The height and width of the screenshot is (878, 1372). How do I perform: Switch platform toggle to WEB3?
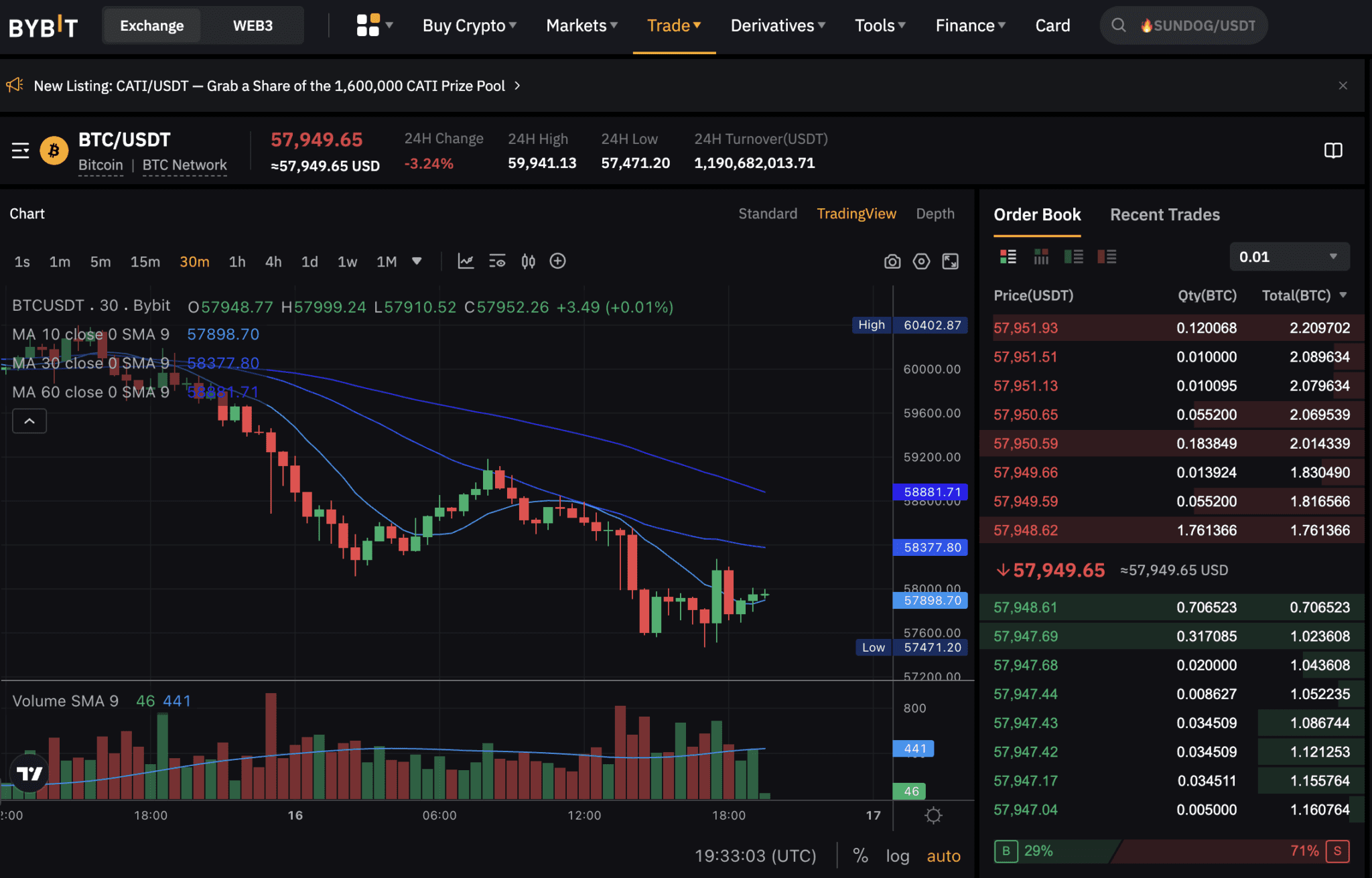coord(253,25)
